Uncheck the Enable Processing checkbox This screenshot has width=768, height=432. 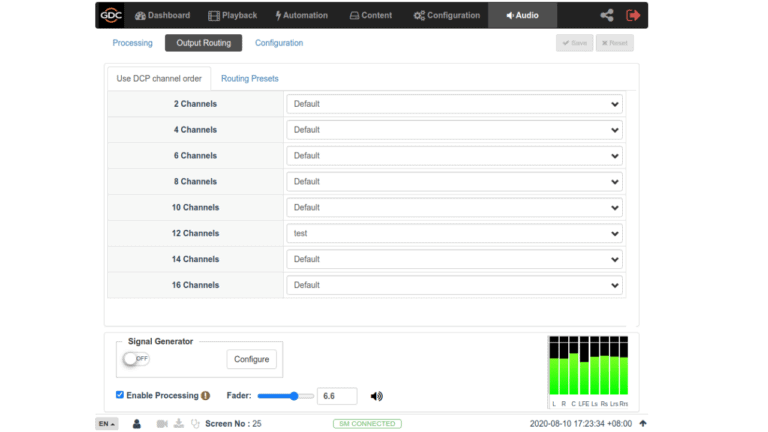(x=120, y=395)
